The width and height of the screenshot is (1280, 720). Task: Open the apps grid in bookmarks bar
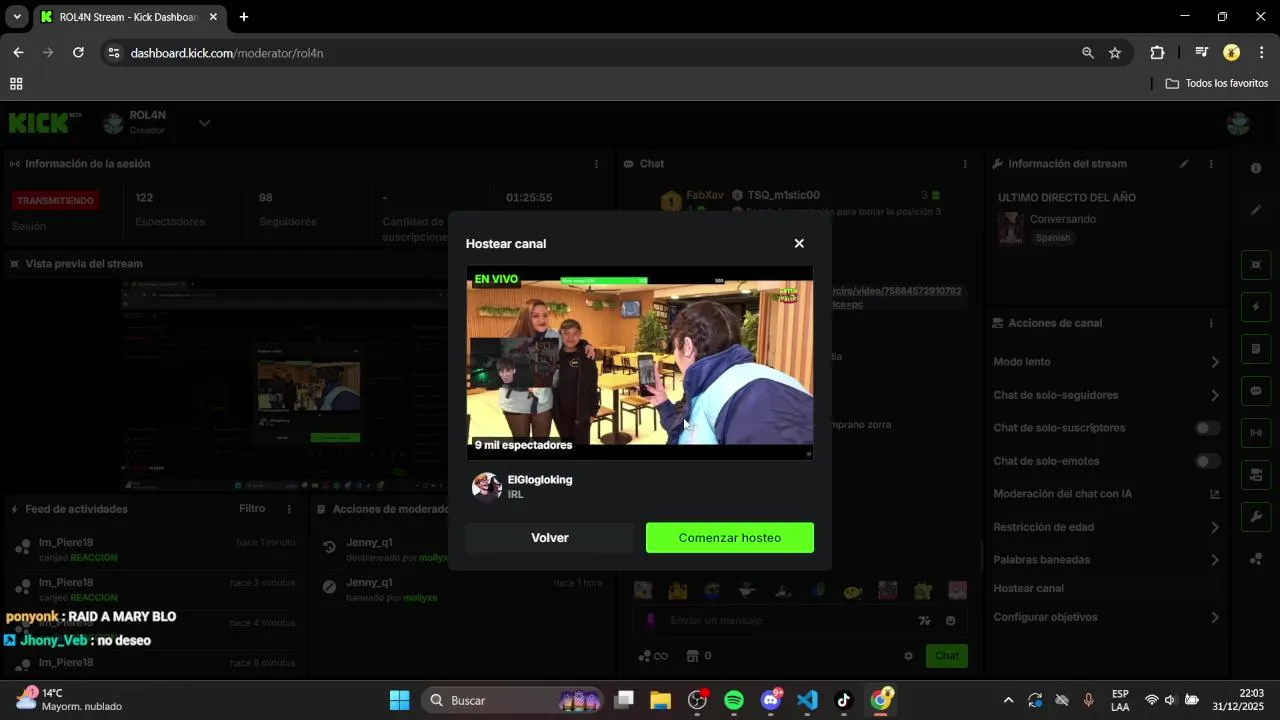point(16,84)
